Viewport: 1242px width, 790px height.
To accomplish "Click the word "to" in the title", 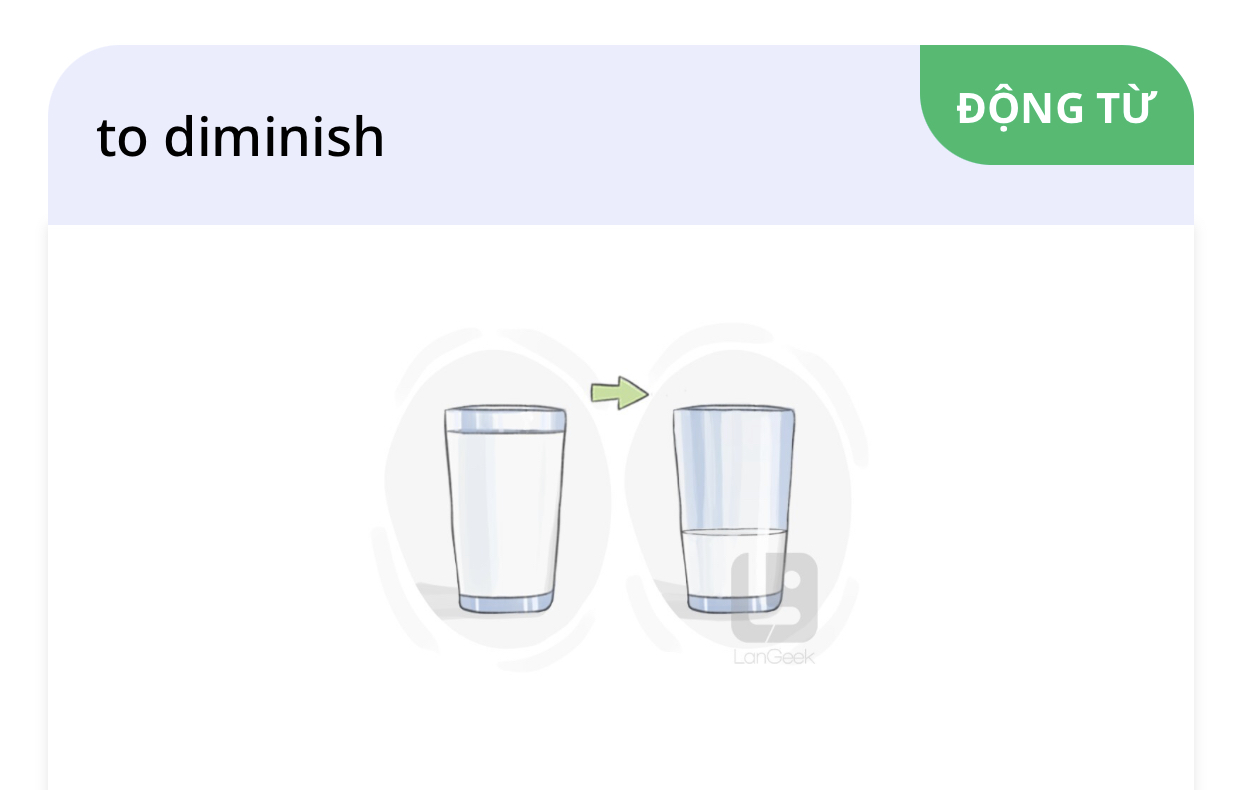I will 121,138.
